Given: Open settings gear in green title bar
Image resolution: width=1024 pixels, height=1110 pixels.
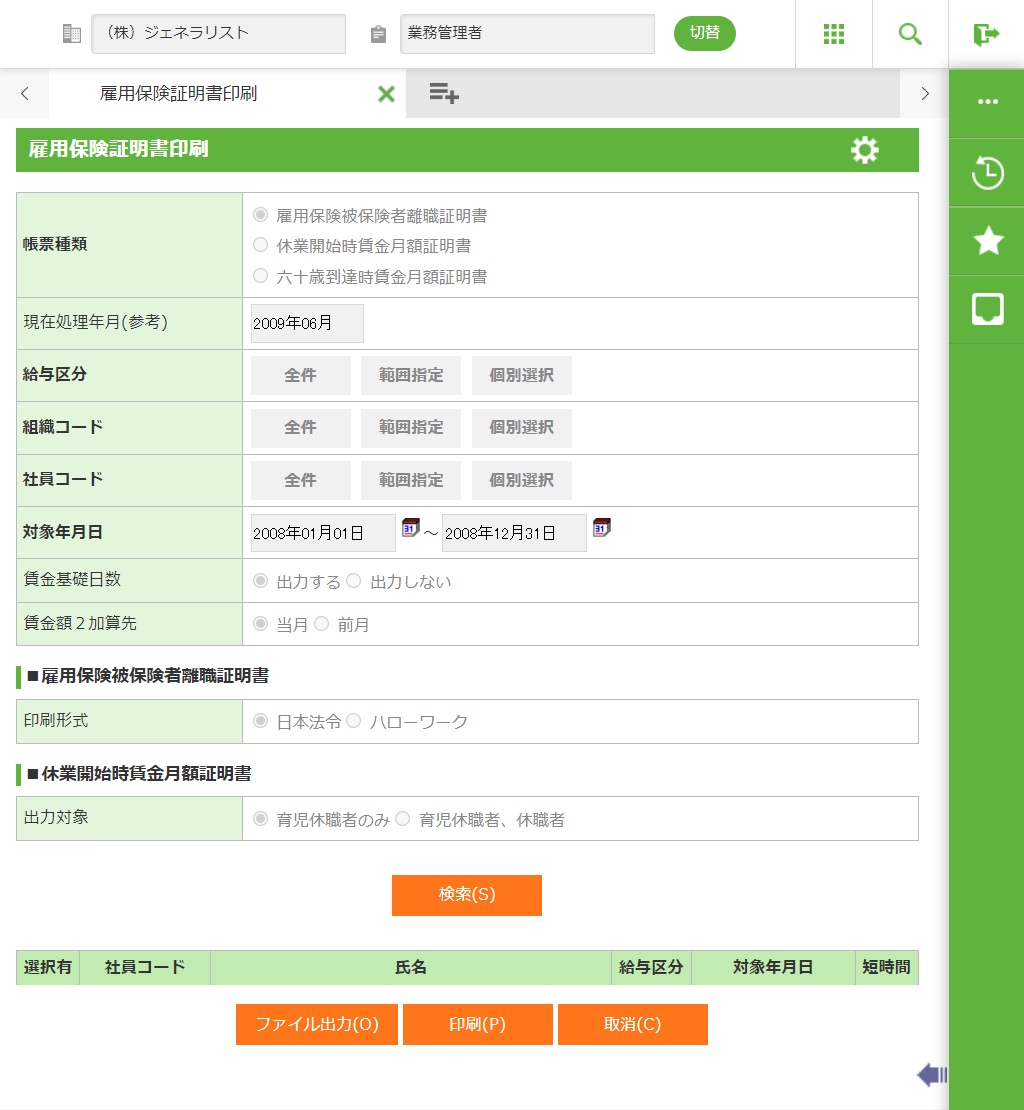Looking at the screenshot, I should (864, 150).
